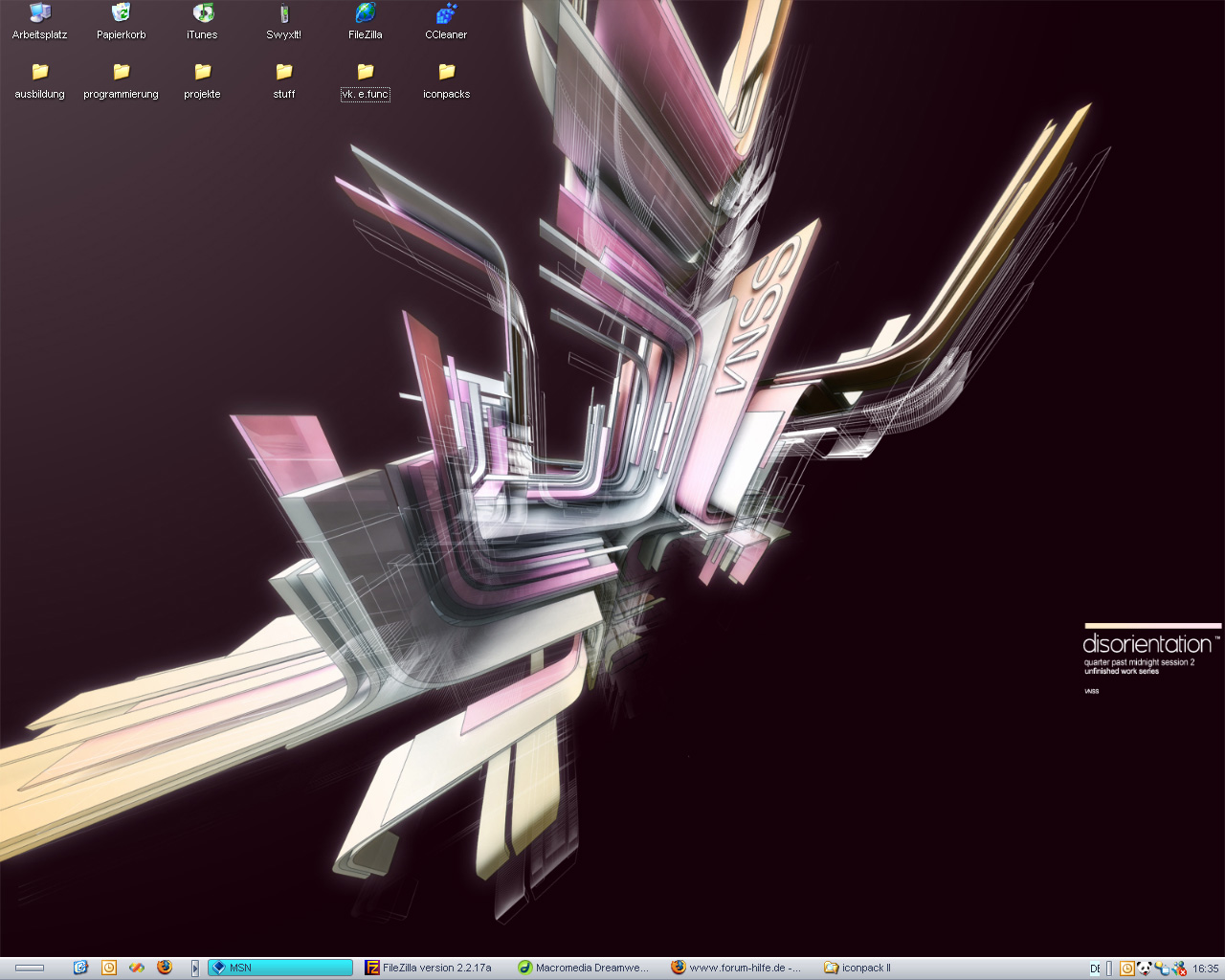
Task: Click the panda icon in system tray
Action: coord(1145,968)
